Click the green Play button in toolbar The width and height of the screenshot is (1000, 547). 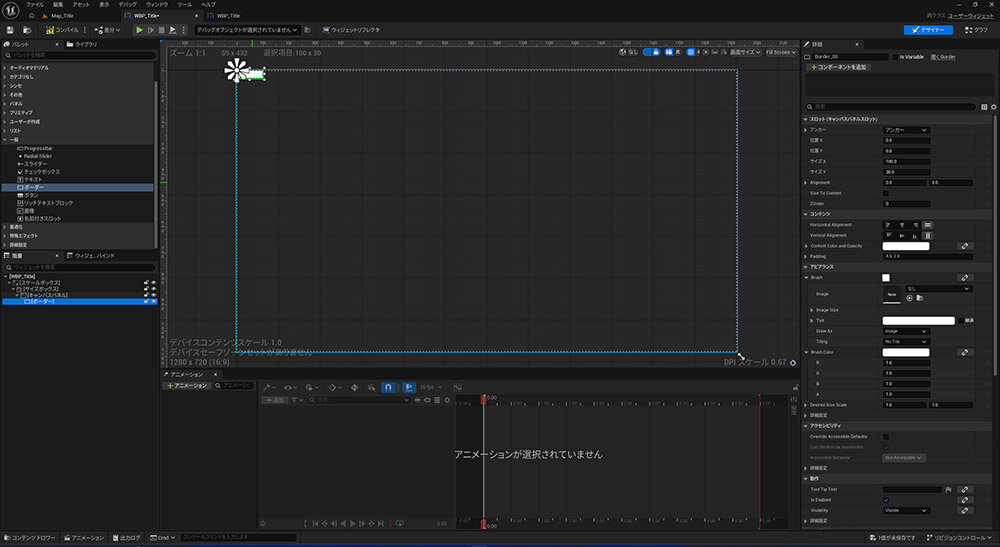click(139, 30)
